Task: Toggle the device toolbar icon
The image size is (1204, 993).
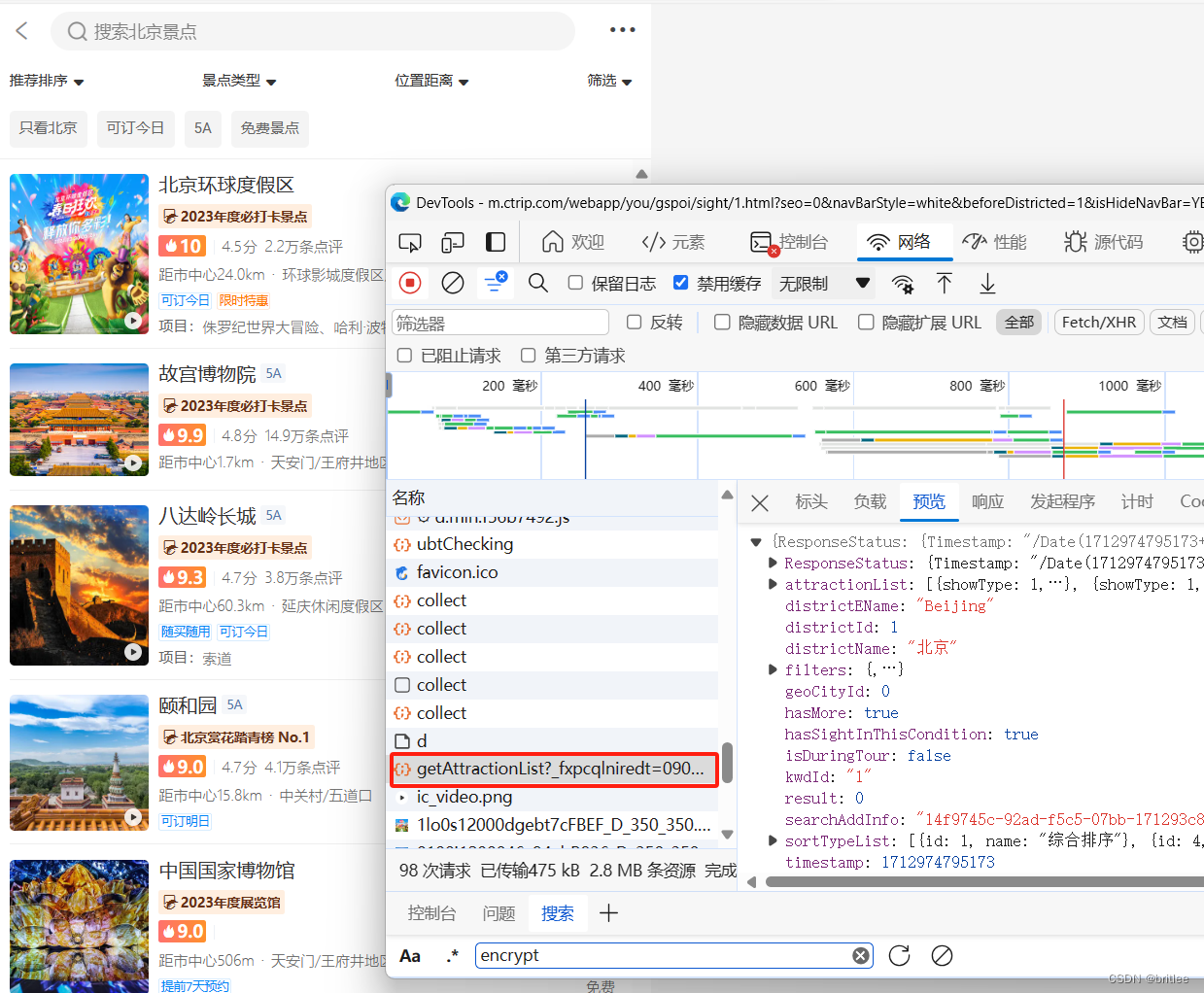Action: coord(453,242)
